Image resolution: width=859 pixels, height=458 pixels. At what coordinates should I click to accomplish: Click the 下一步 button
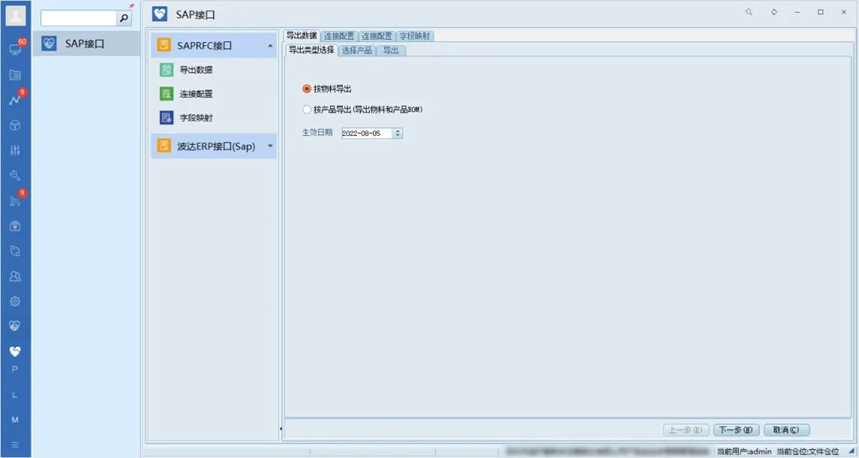[735, 430]
